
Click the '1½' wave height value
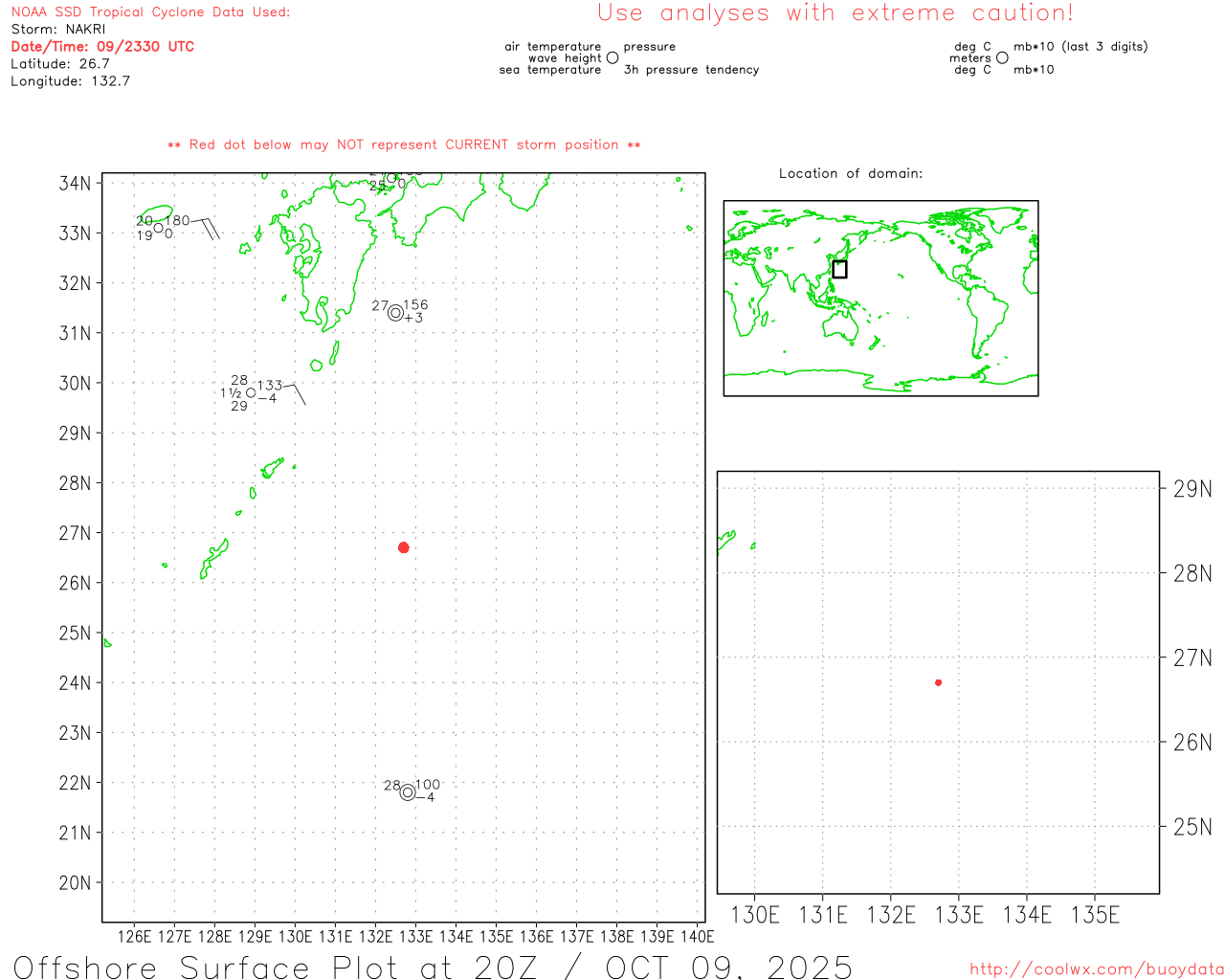coord(231,393)
